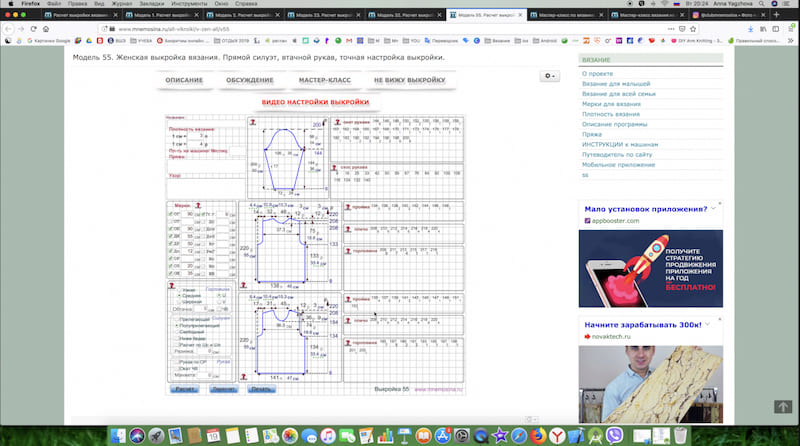Click help icon beside first пройма row
Image resolution: width=800 pixels, height=446 pixels.
348,207
